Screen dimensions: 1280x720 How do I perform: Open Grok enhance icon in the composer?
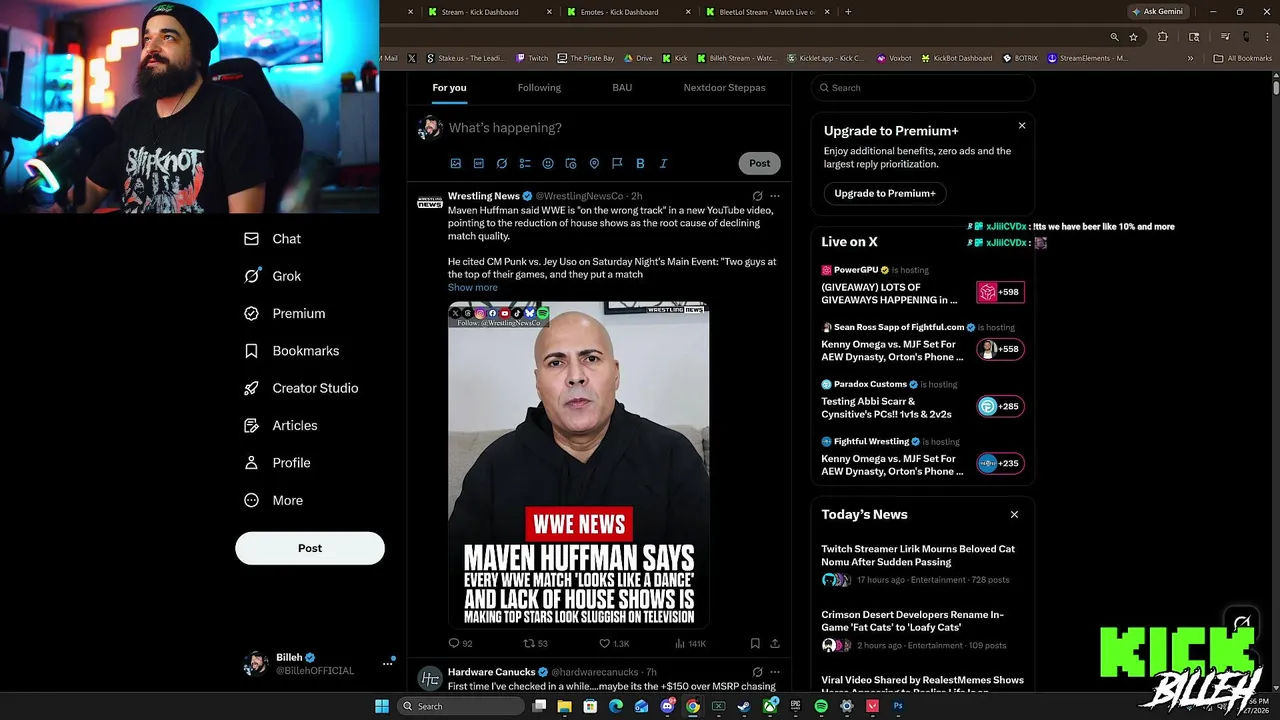click(502, 163)
